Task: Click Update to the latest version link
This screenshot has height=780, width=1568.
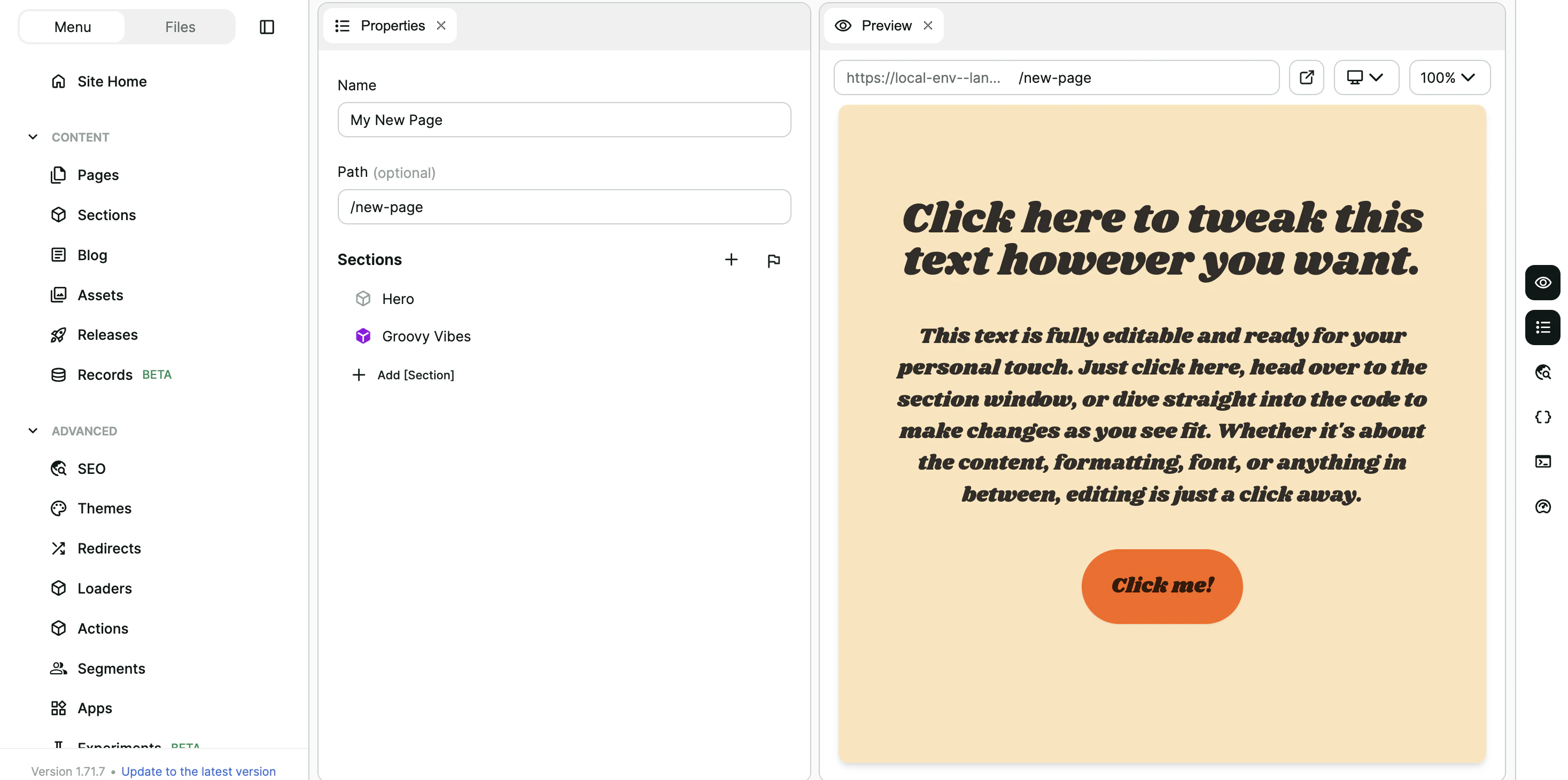Action: (198, 771)
